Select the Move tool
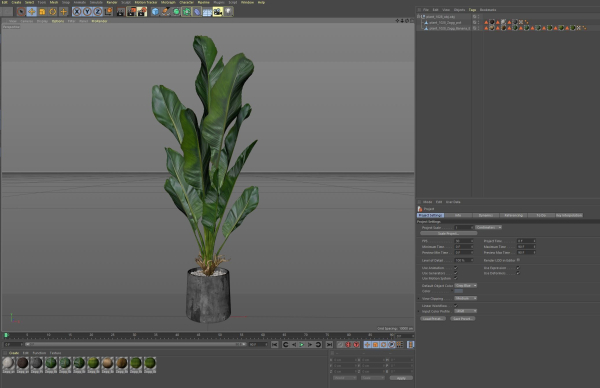600x388 pixels. point(31,12)
